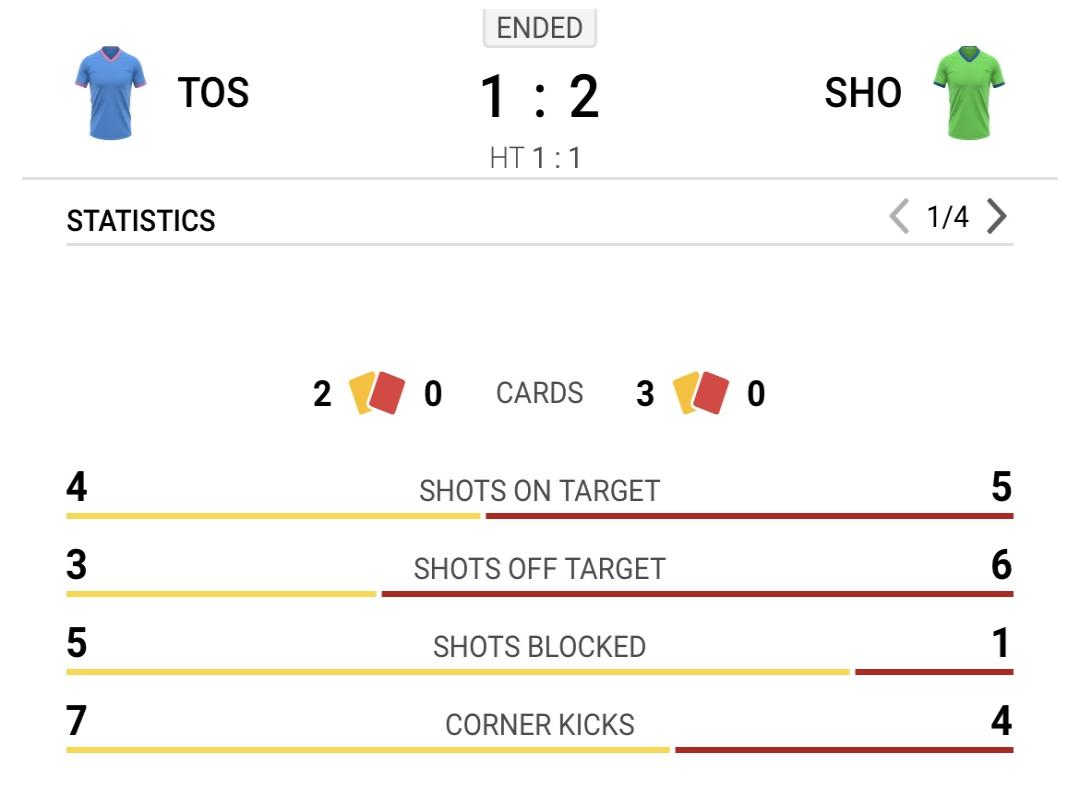Open the SHO team name
The image size is (1080, 787).
(x=863, y=93)
